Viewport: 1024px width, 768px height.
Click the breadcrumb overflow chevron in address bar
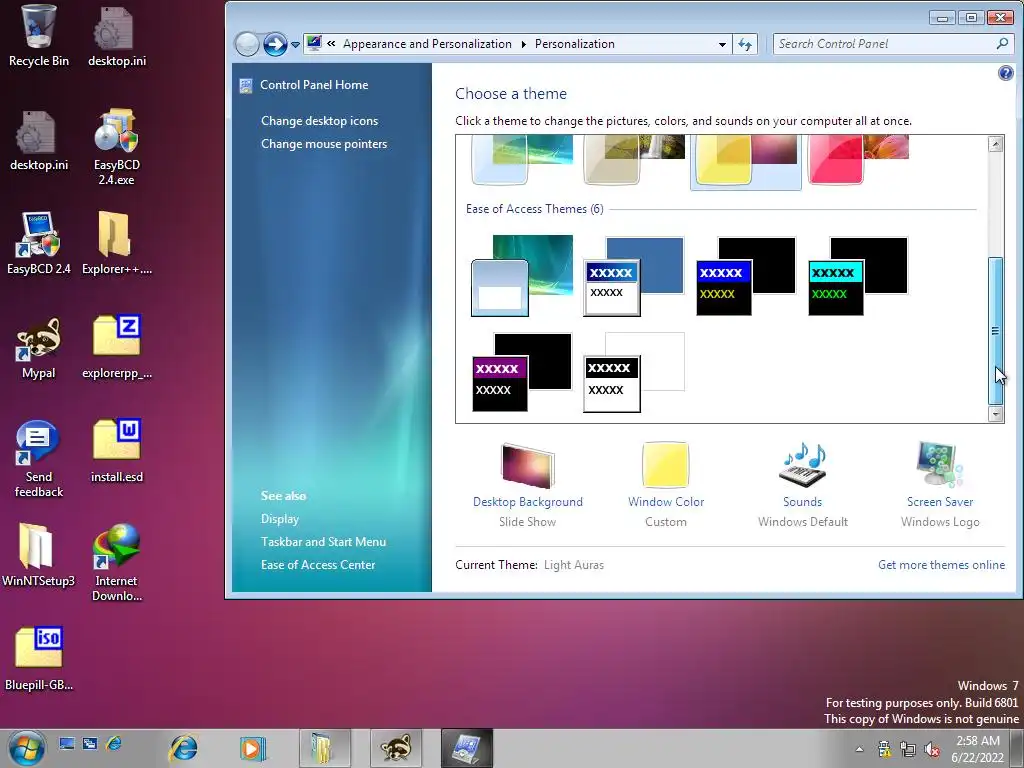(331, 44)
